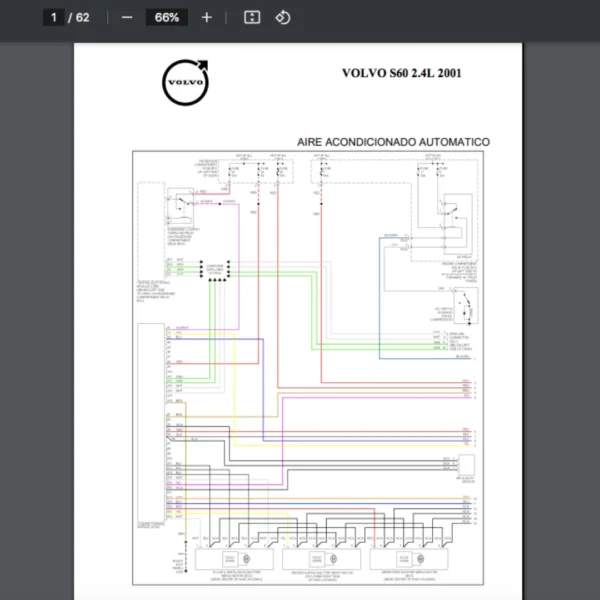Click the VOLVO S60 2.4L 2001 title

tap(401, 73)
